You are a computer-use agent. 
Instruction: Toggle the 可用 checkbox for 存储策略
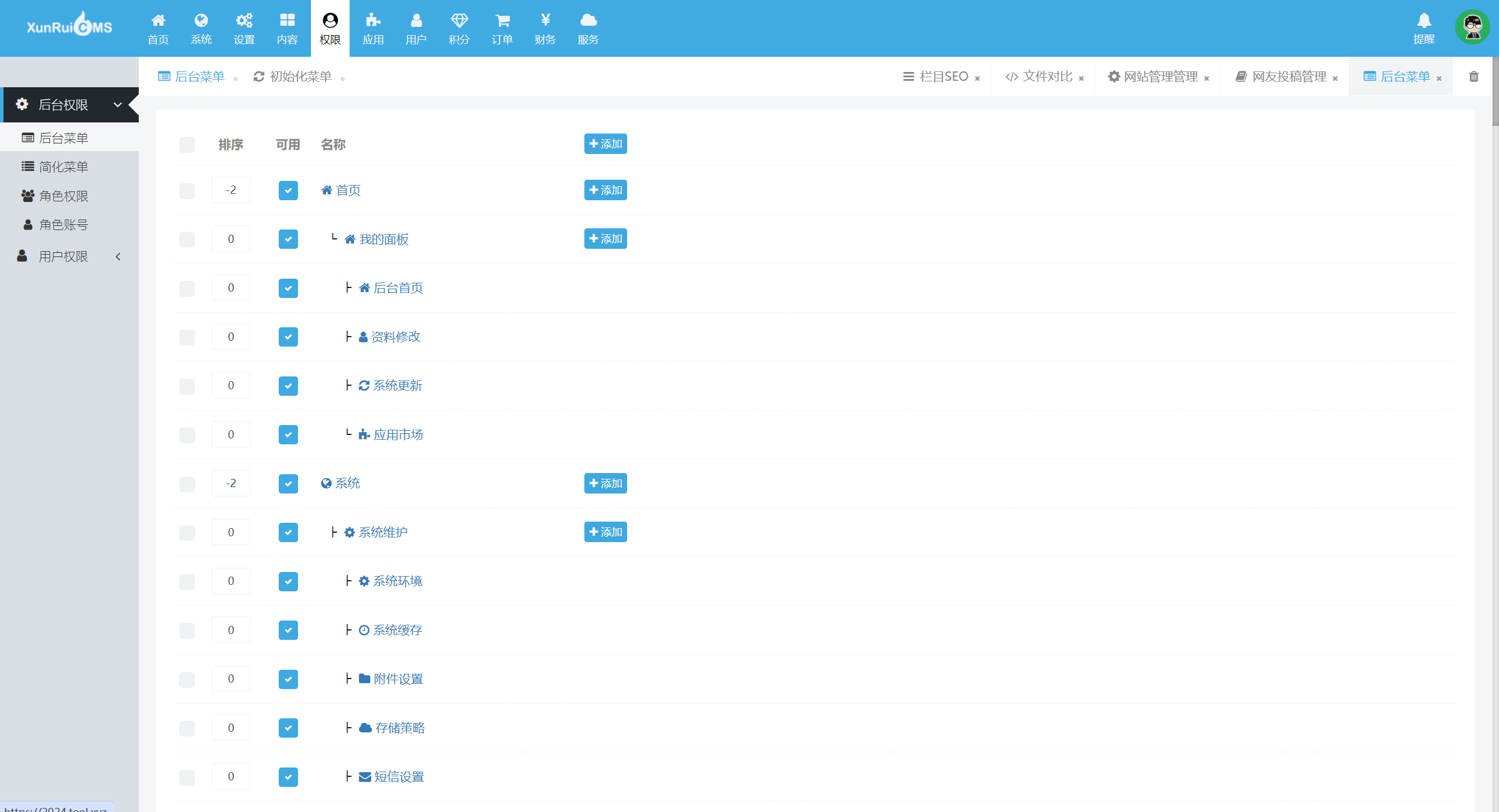coord(288,728)
